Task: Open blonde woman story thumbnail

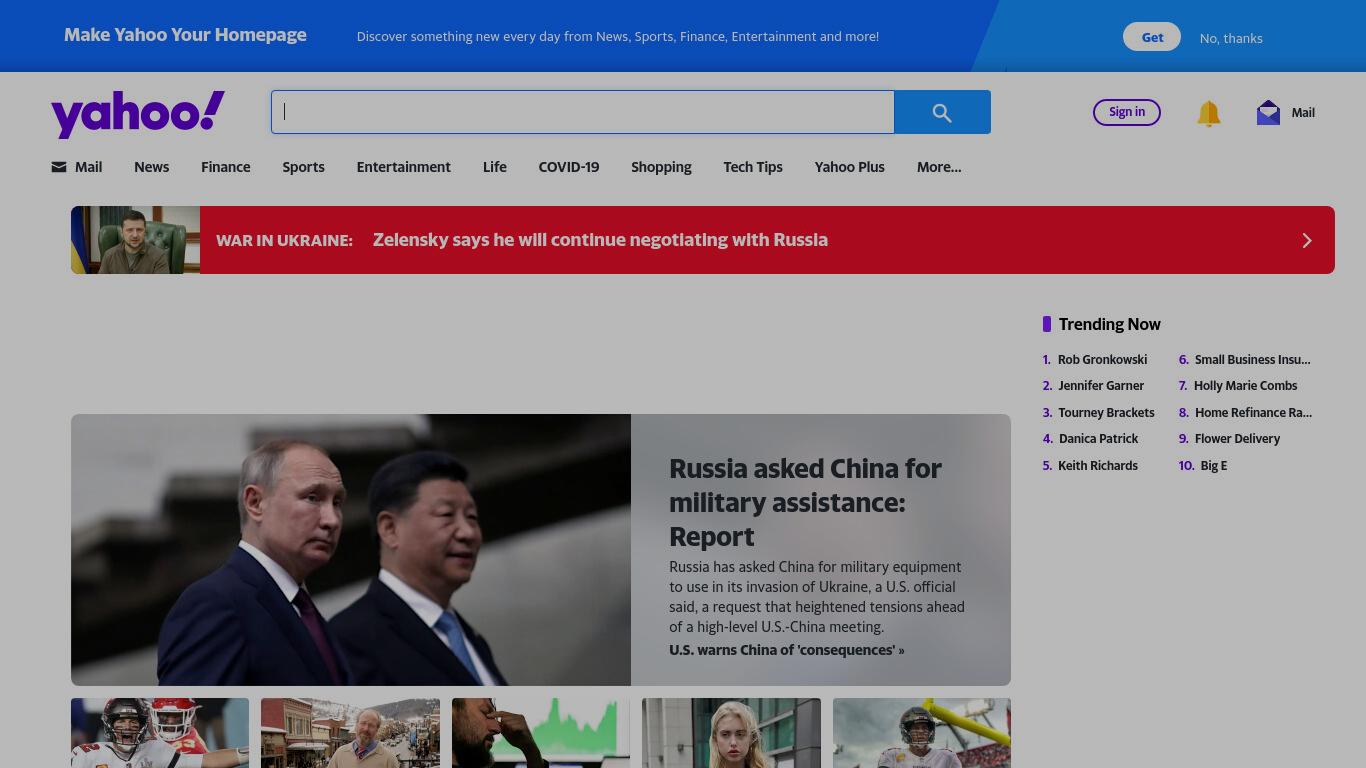Action: (731, 733)
